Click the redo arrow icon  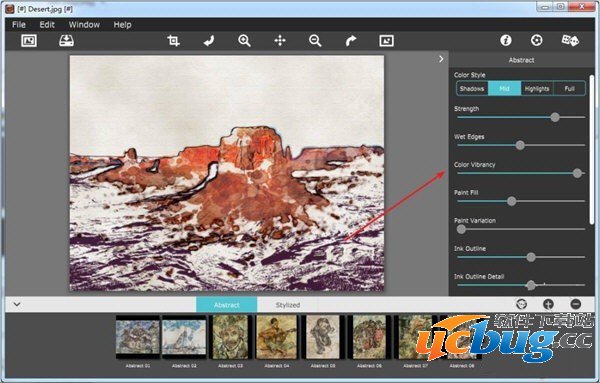tap(351, 41)
